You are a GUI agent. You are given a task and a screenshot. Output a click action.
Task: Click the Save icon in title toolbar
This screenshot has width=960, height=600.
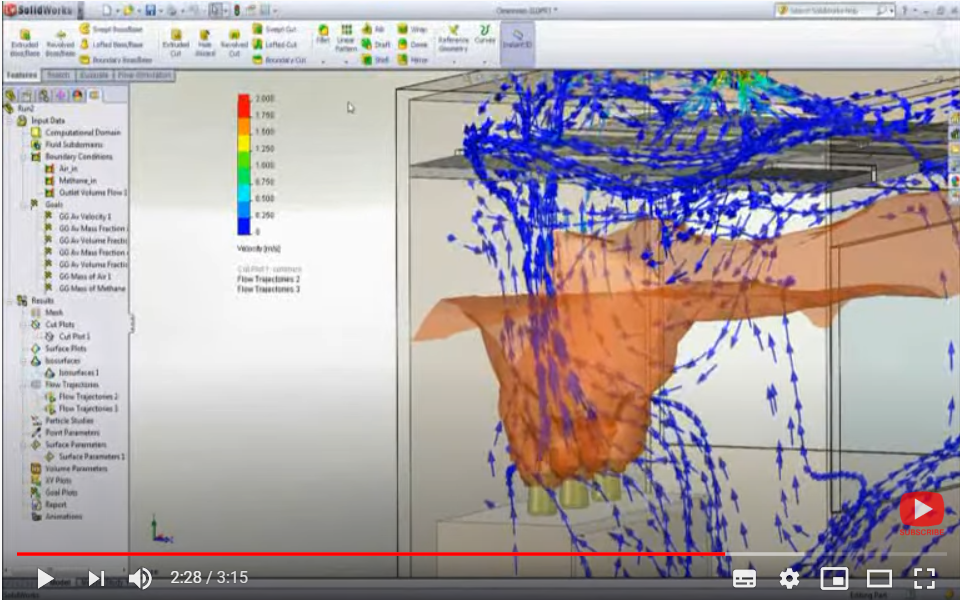point(151,10)
